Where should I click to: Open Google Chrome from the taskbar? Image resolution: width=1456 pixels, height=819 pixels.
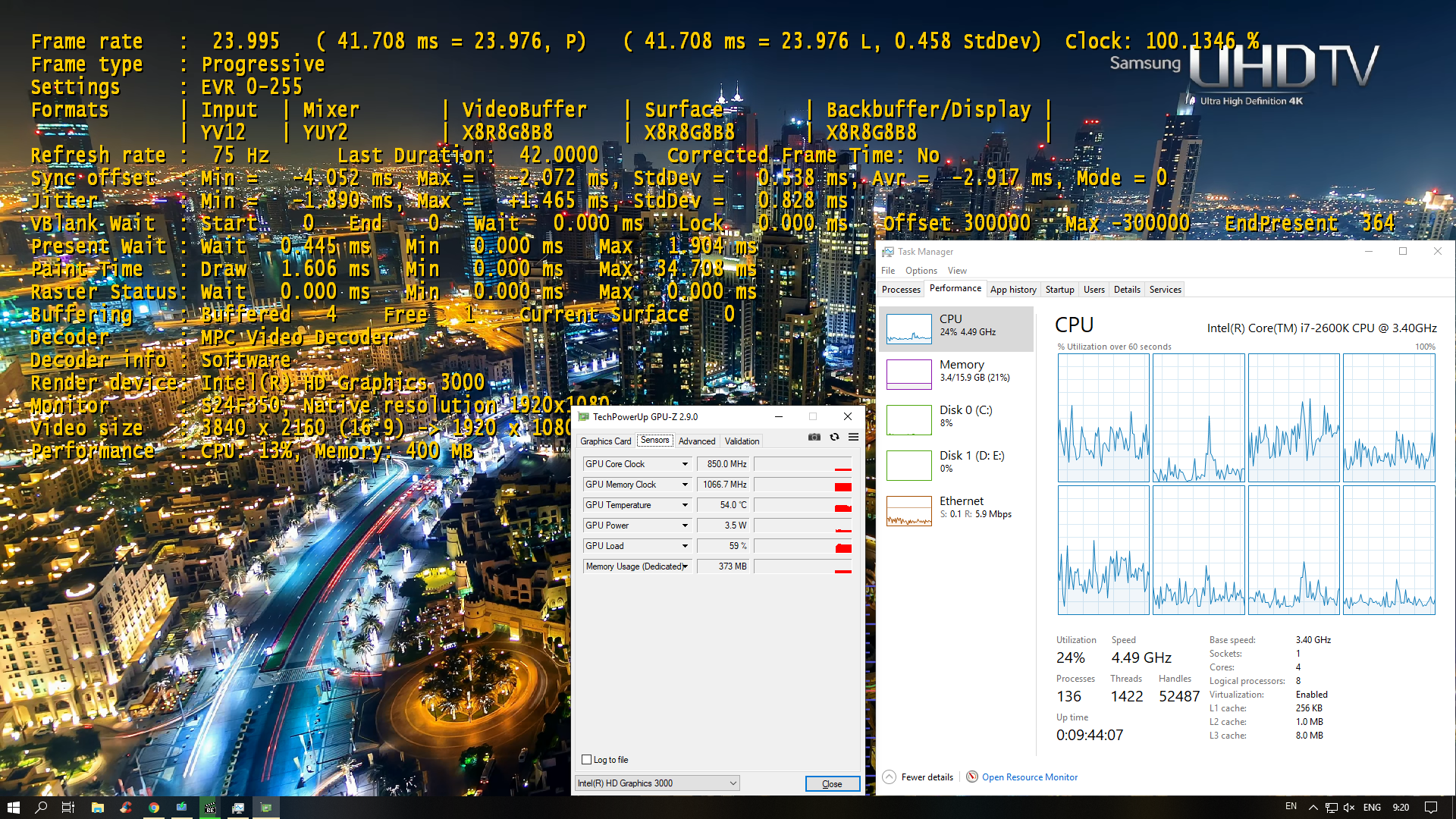coord(154,808)
